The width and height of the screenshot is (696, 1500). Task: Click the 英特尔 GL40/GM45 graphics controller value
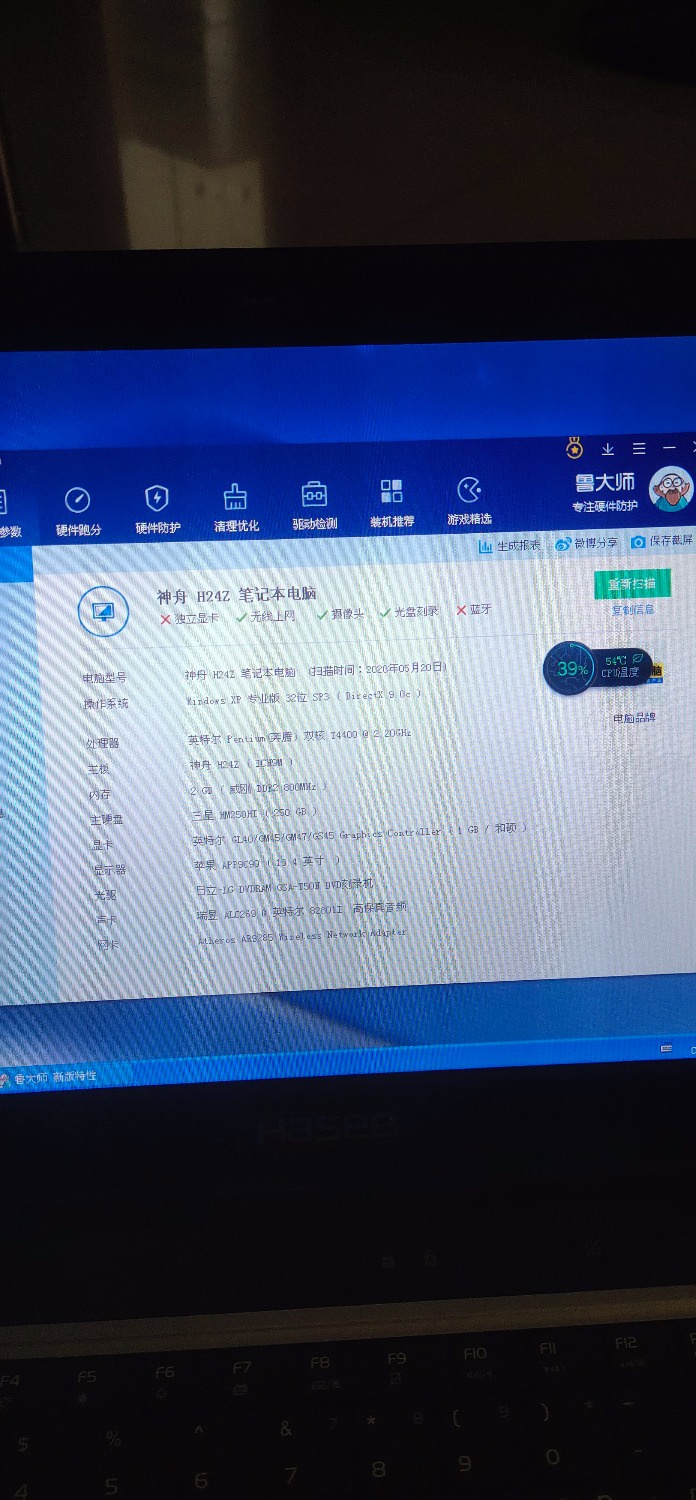pyautogui.click(x=360, y=834)
